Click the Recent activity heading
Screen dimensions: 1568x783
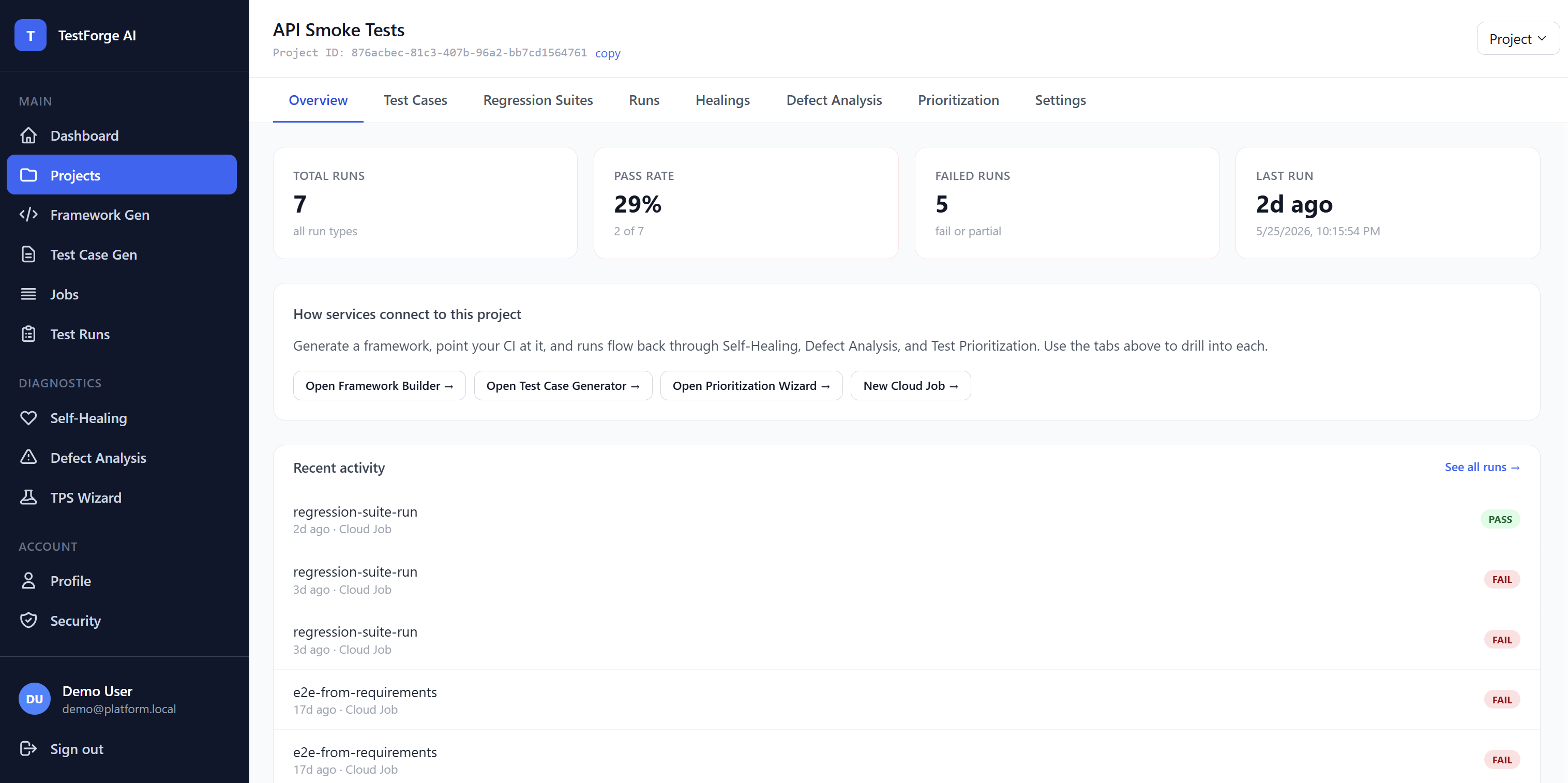pyautogui.click(x=339, y=468)
